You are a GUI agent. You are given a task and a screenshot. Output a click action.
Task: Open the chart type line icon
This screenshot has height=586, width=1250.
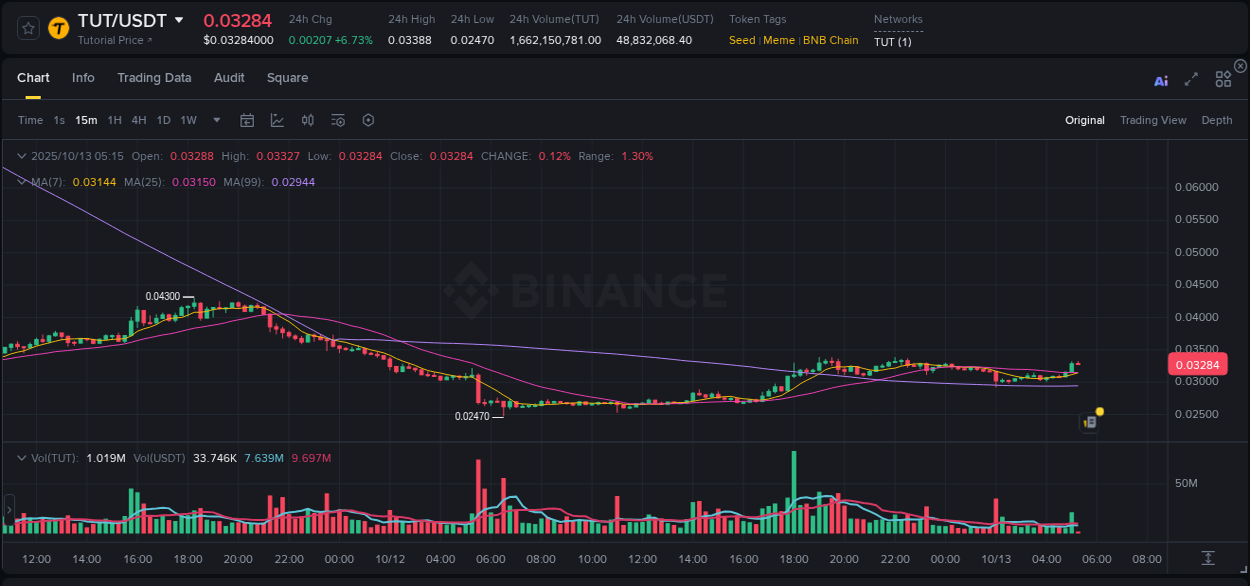tap(277, 120)
